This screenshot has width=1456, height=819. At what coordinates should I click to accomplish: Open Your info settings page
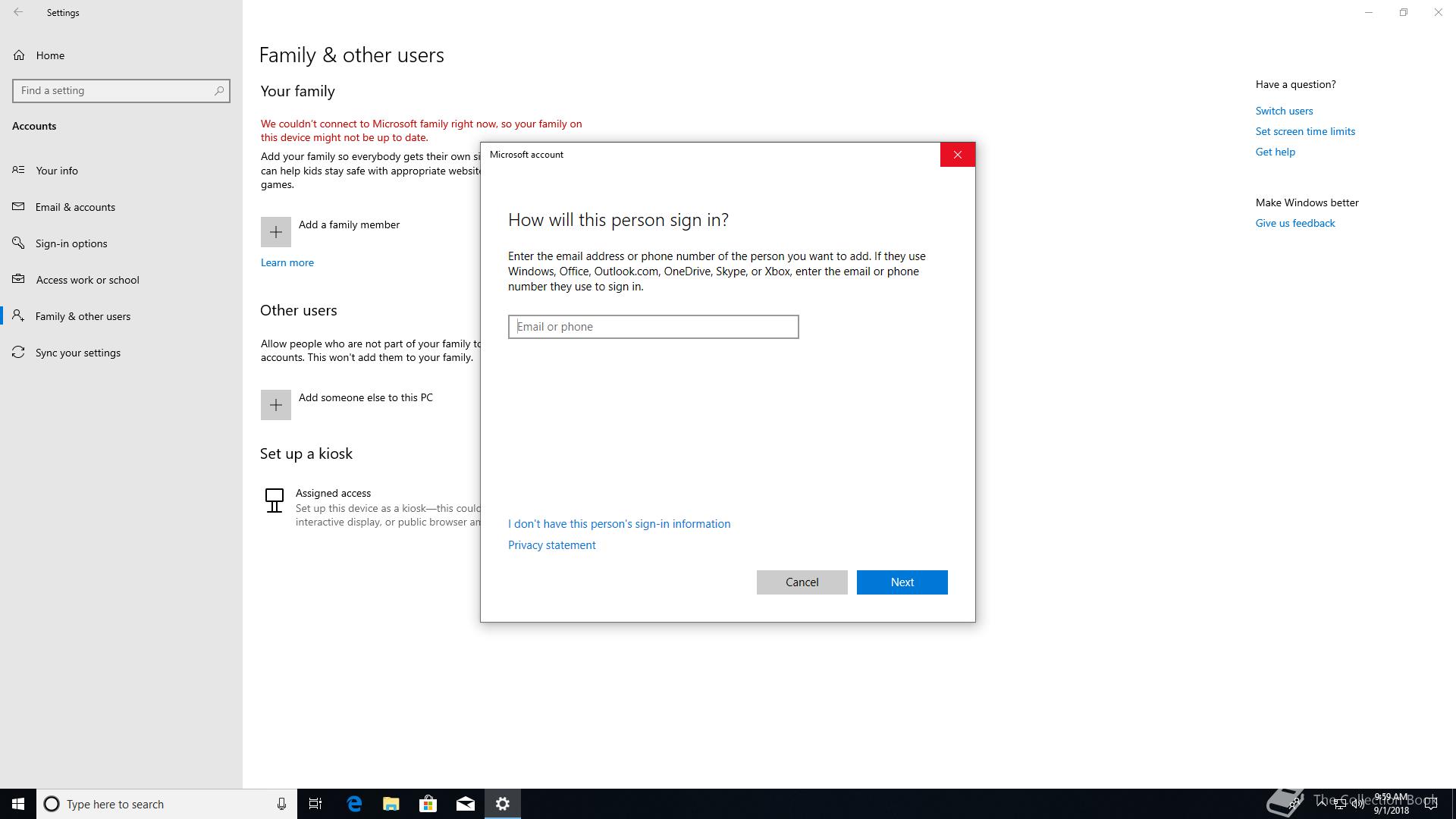point(121,171)
